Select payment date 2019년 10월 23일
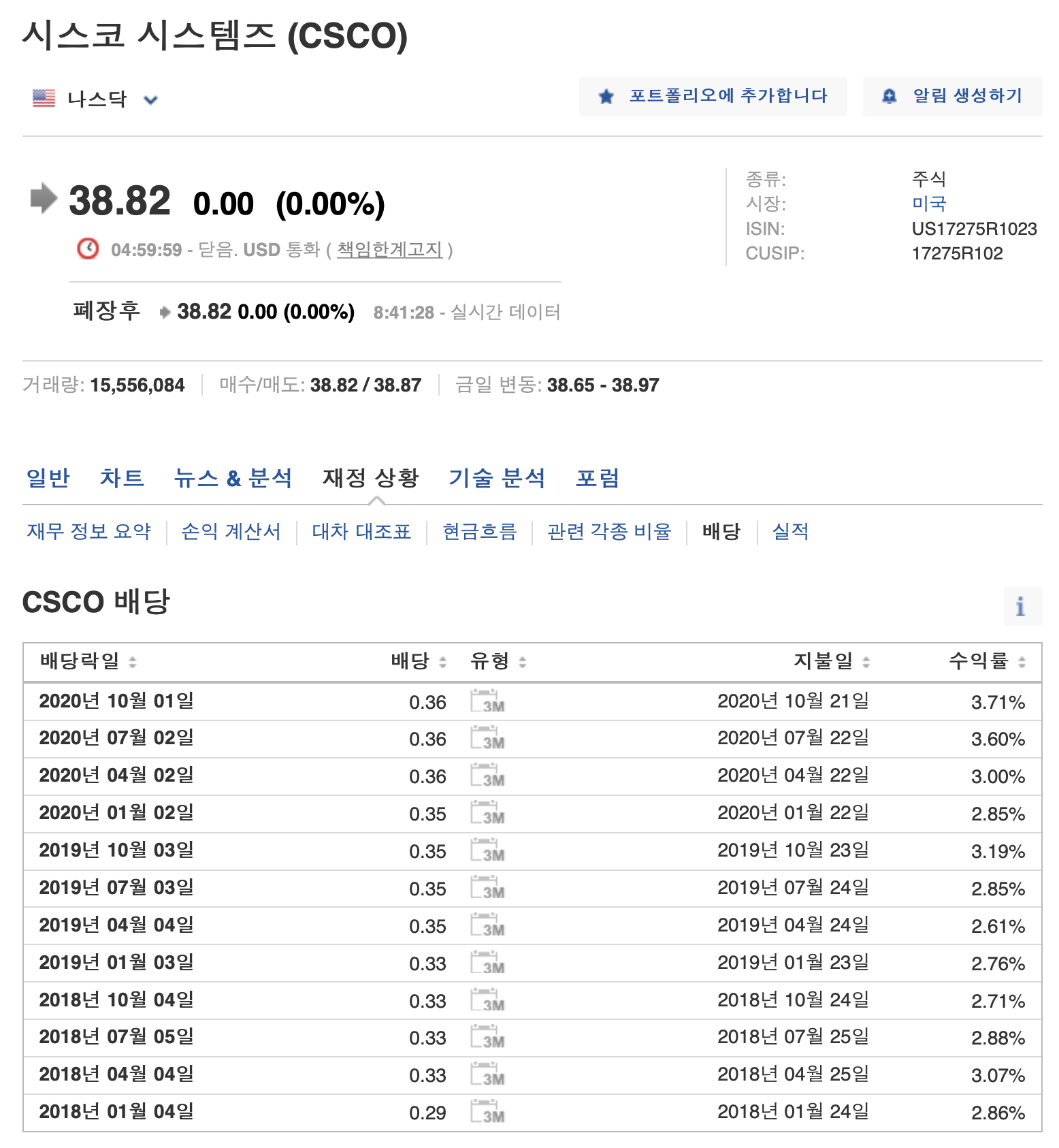Screen dimensions: 1059x1148 793,850
